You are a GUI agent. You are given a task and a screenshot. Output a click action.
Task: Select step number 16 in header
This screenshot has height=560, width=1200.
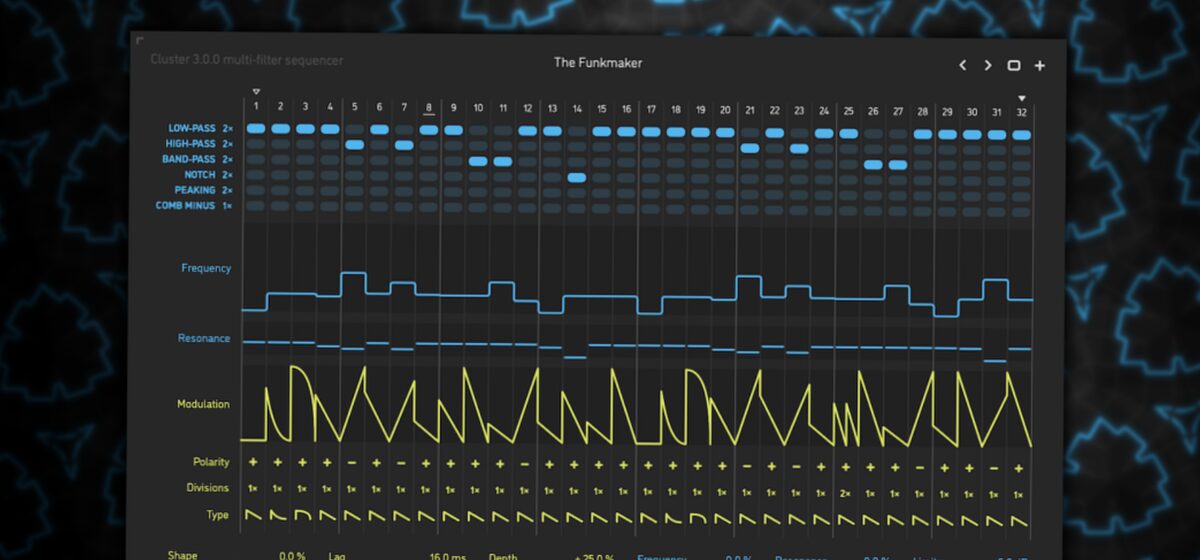coord(626,108)
